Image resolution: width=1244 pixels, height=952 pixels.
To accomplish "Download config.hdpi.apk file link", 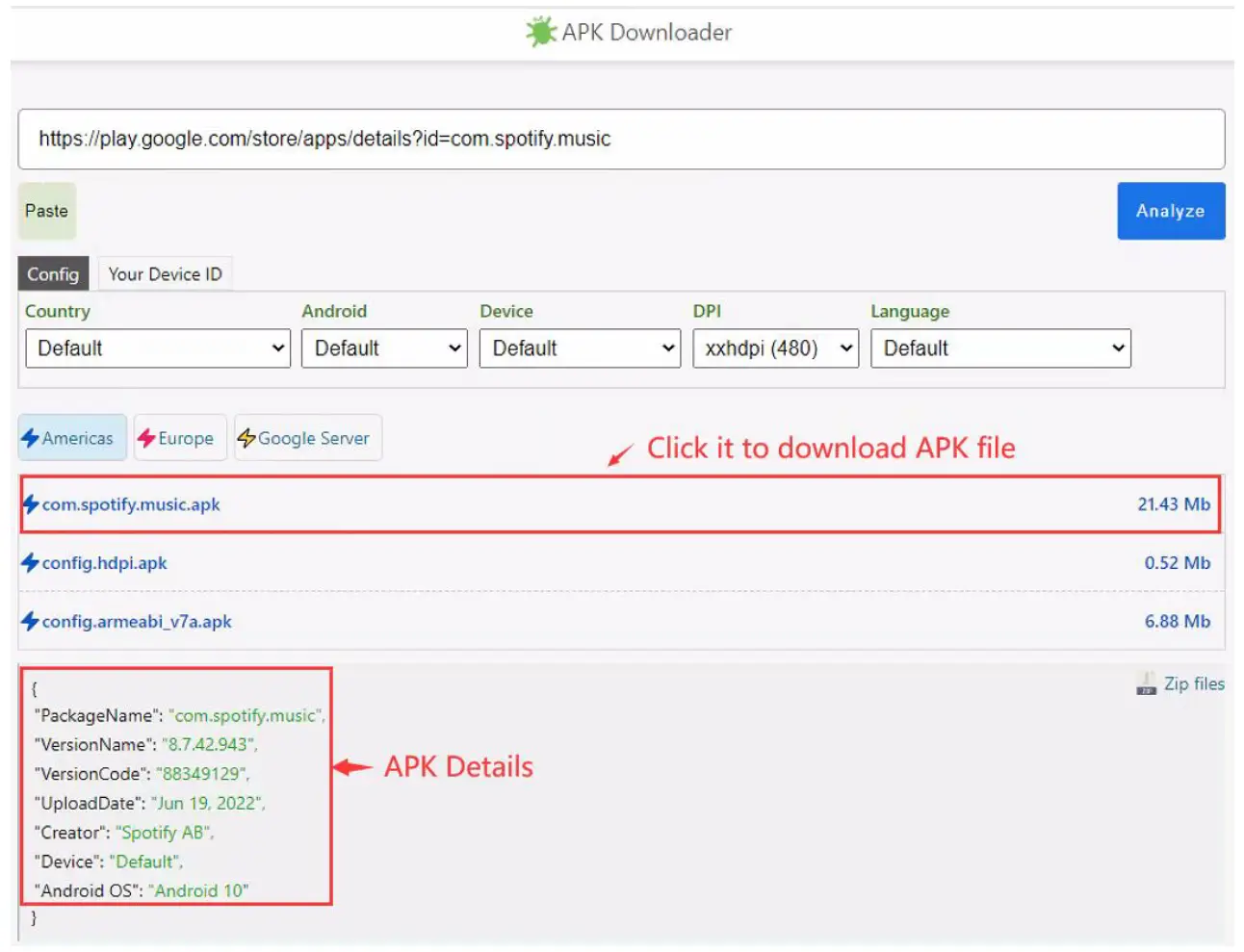I will pos(104,563).
